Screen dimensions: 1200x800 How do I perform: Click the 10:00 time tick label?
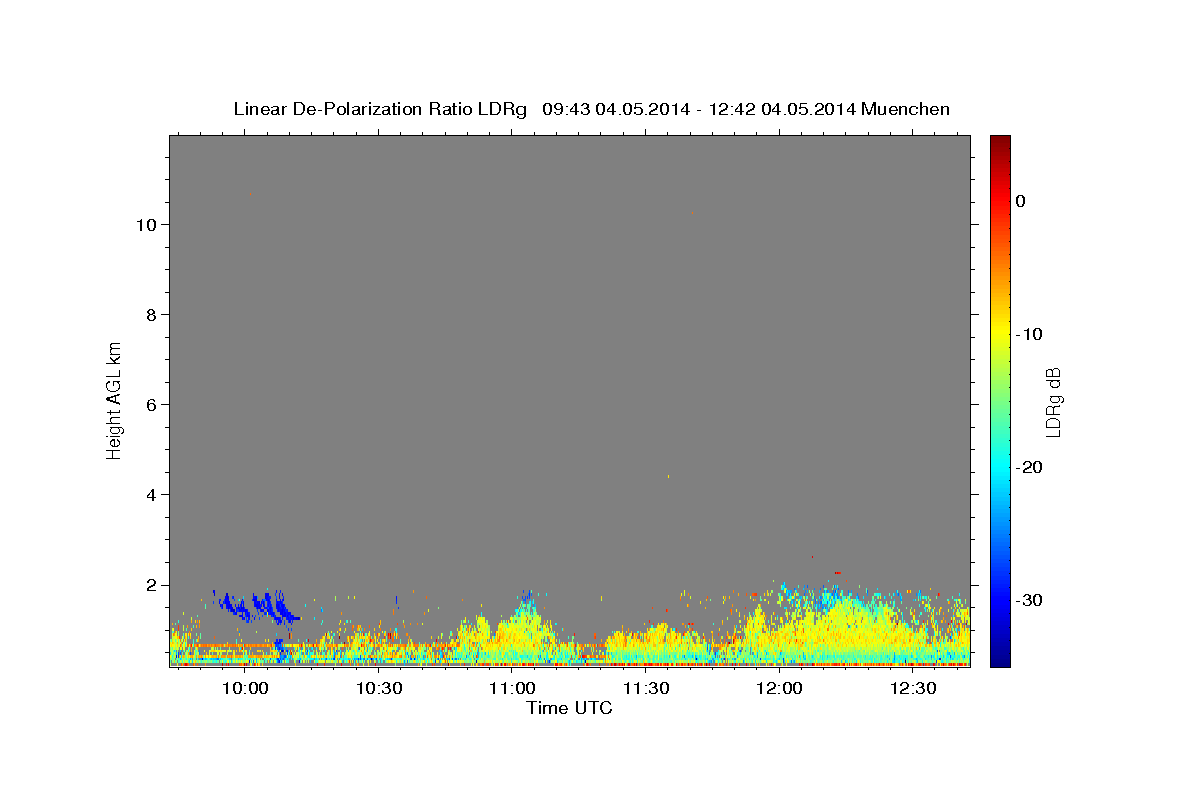244,689
